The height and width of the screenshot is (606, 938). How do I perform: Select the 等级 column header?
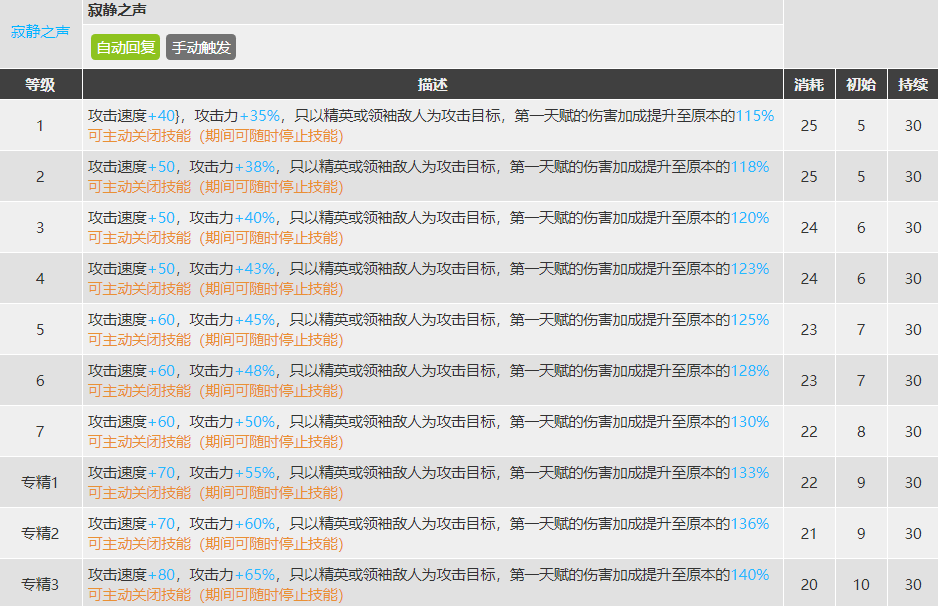point(40,84)
